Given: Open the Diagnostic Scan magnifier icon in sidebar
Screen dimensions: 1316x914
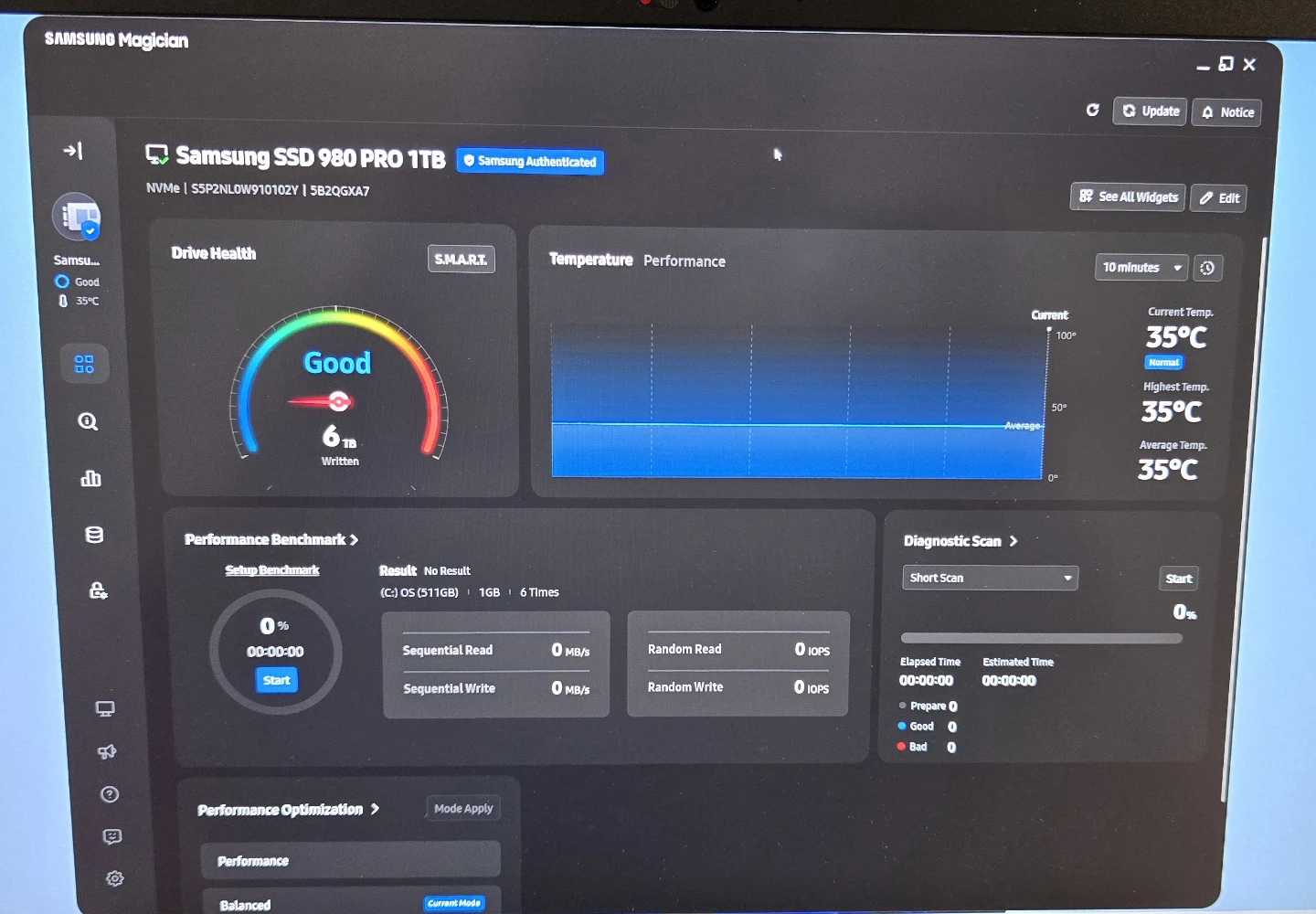Looking at the screenshot, I should tap(88, 421).
